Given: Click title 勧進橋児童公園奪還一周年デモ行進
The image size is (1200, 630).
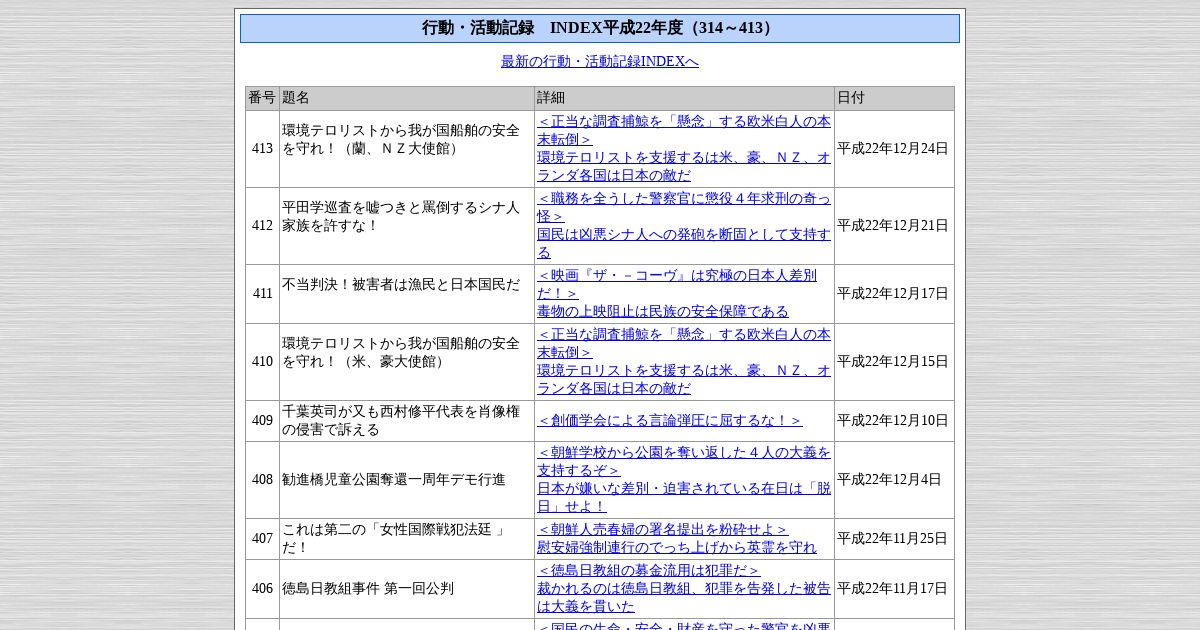Looking at the screenshot, I should coord(394,480).
